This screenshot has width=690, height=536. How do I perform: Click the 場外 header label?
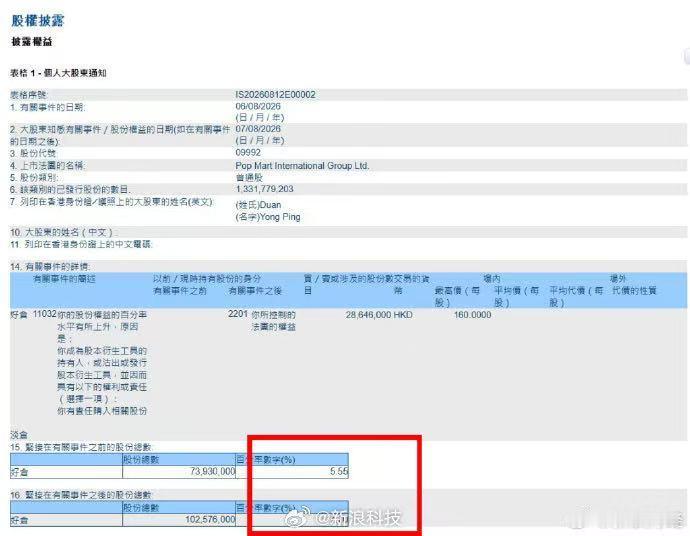click(618, 279)
